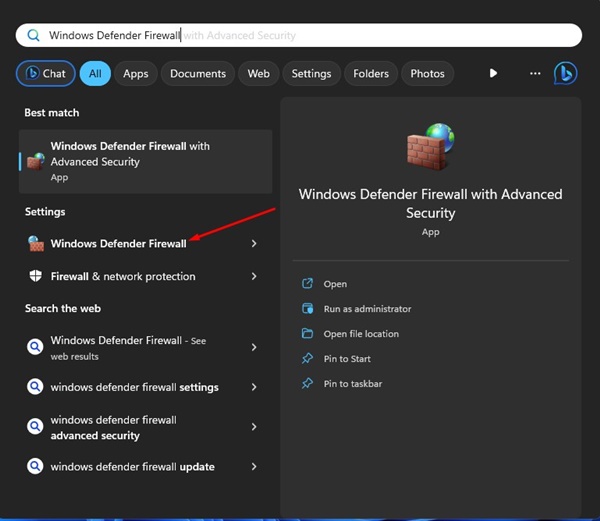Filter results by Photos
Viewport: 600px width, 521px height.
point(427,73)
